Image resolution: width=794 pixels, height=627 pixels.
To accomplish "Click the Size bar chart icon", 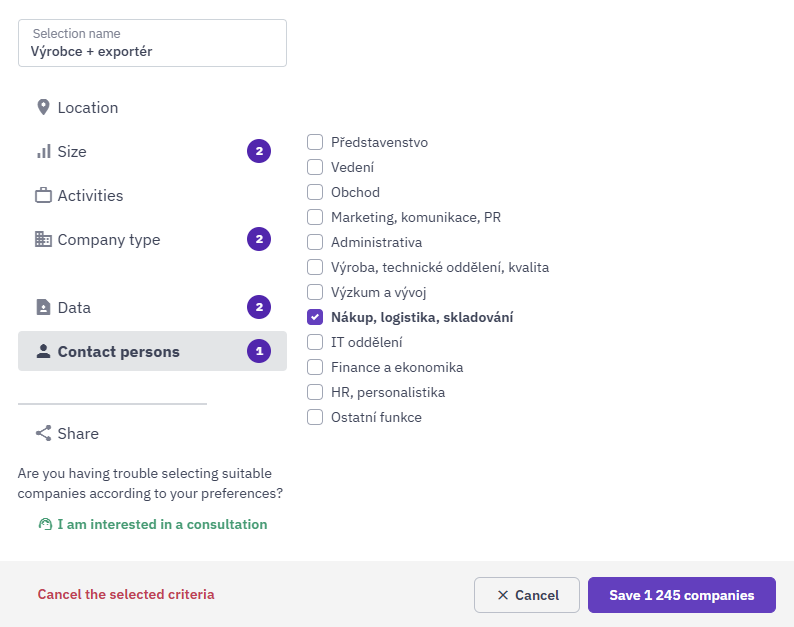I will [x=44, y=151].
